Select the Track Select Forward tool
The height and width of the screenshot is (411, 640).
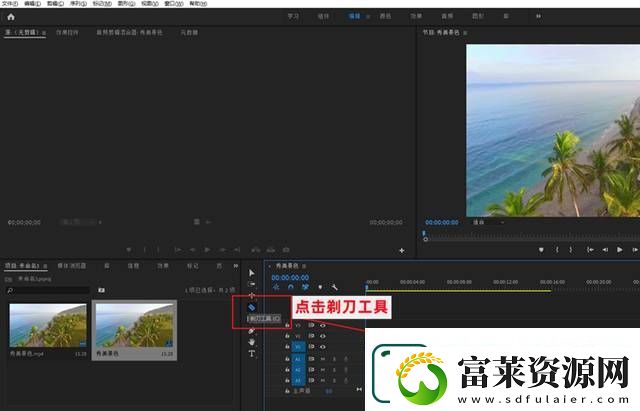click(251, 284)
